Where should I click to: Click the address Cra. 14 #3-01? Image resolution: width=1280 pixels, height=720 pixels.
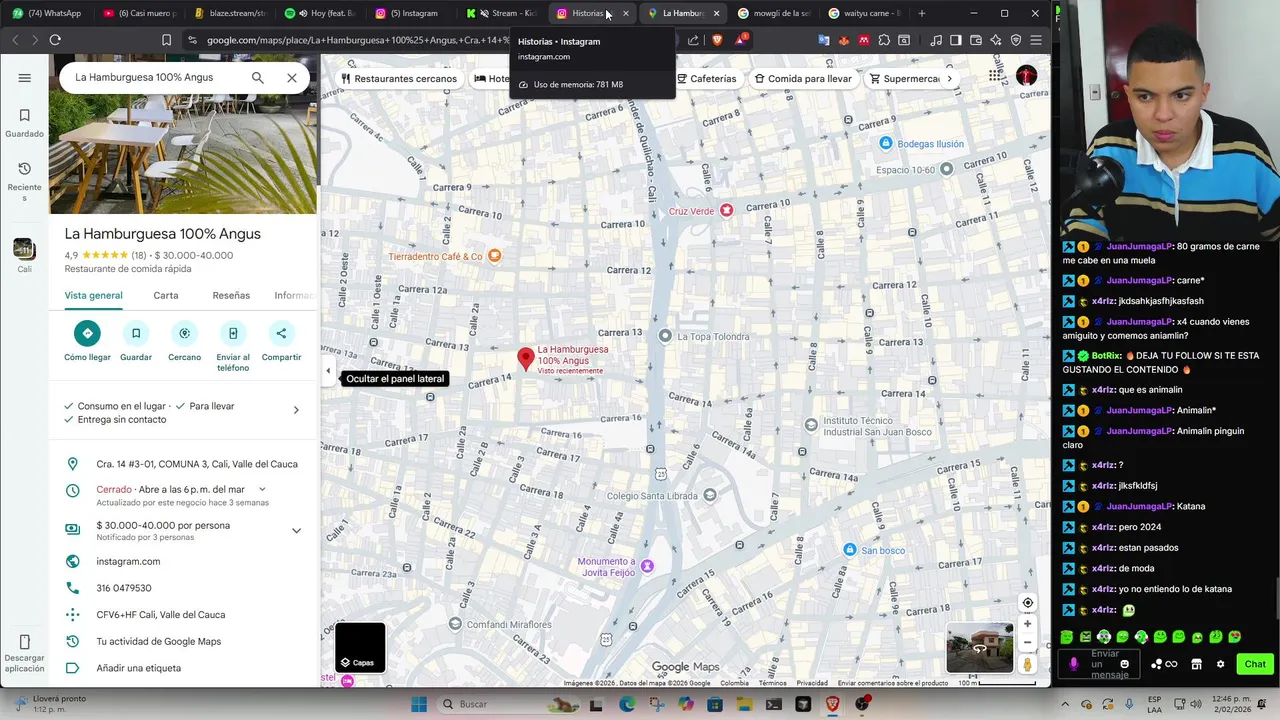197,464
